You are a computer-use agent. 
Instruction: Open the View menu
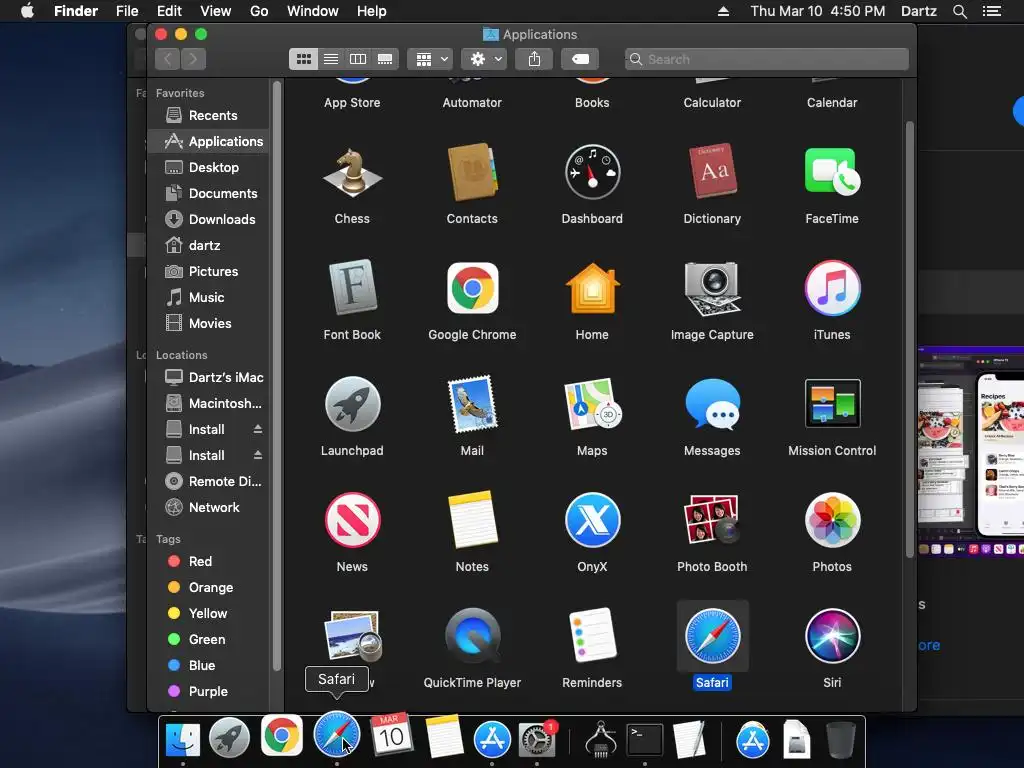point(216,11)
